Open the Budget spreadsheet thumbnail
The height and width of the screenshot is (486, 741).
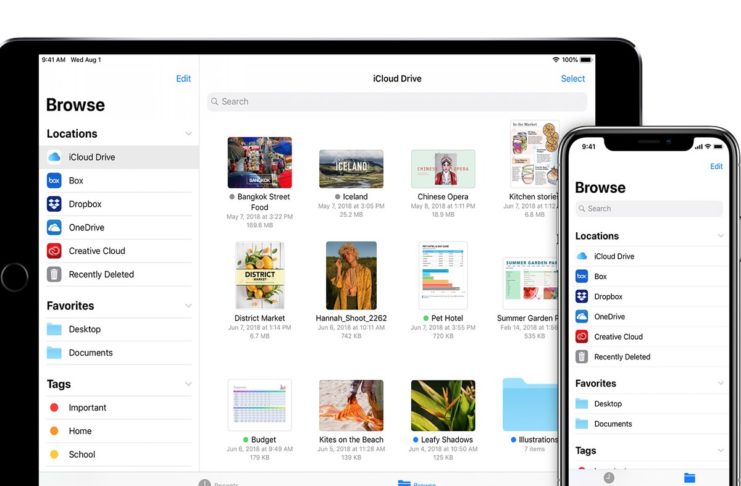click(259, 405)
